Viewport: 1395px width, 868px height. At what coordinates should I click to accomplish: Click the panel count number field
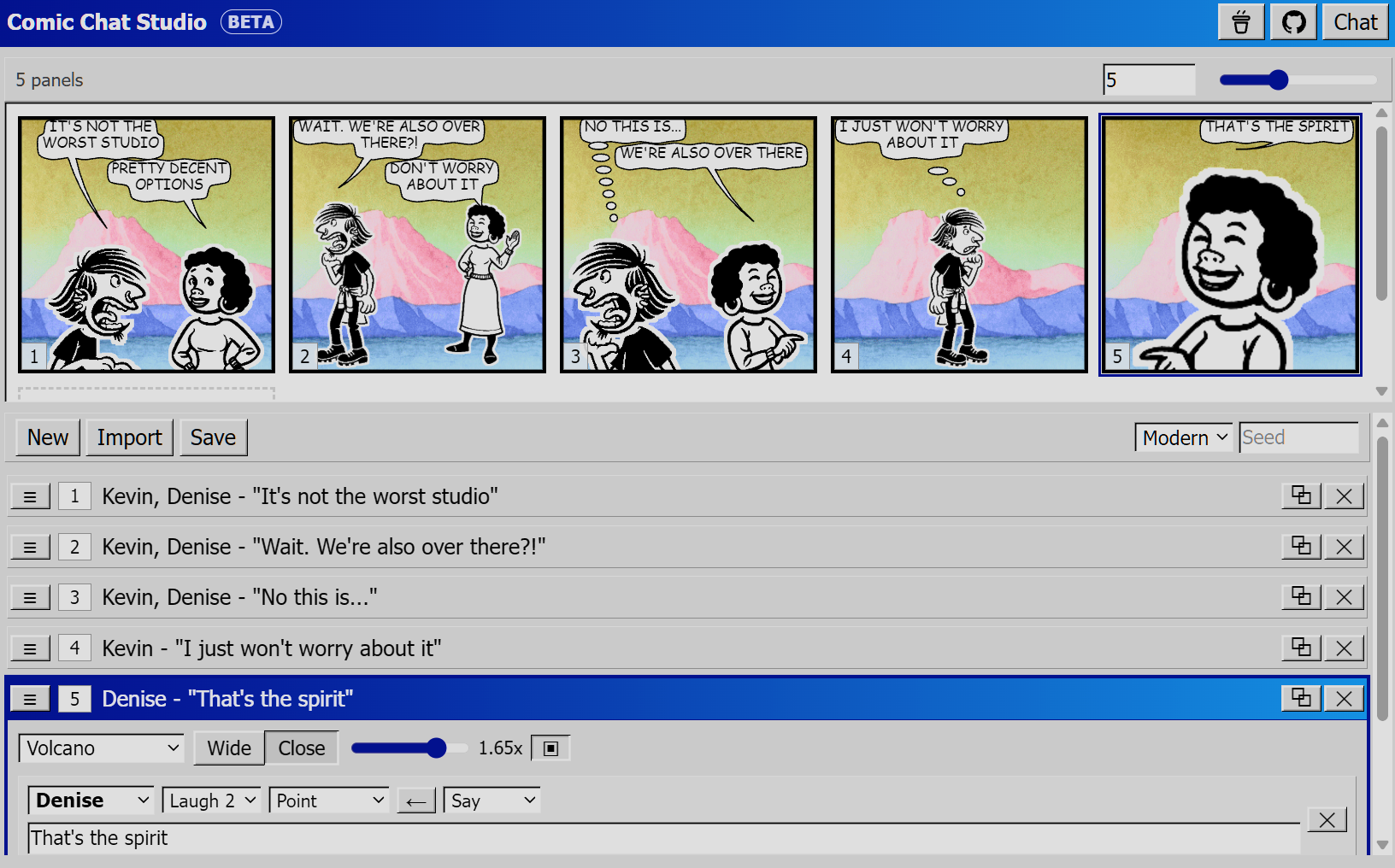point(1149,80)
